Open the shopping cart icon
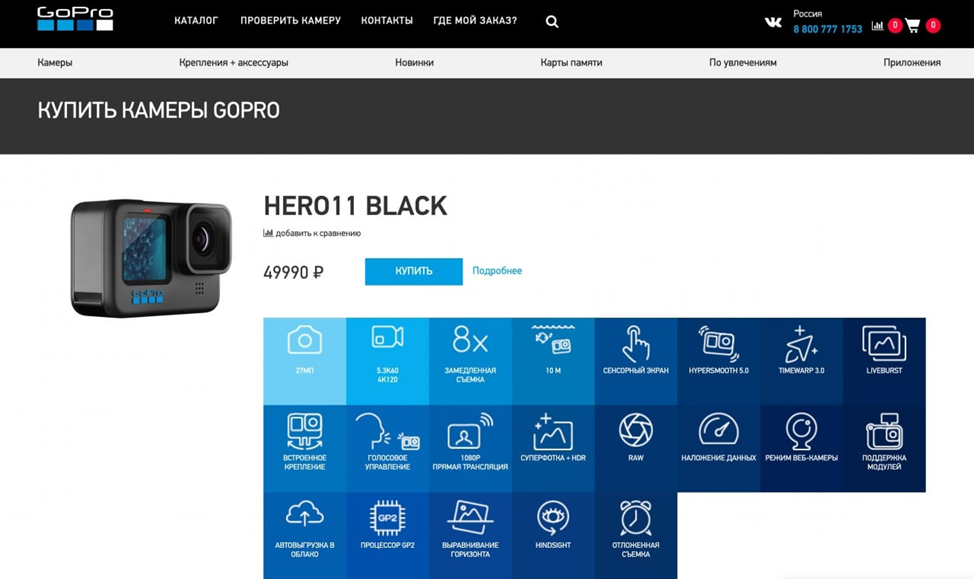The height and width of the screenshot is (579, 974). click(913, 25)
